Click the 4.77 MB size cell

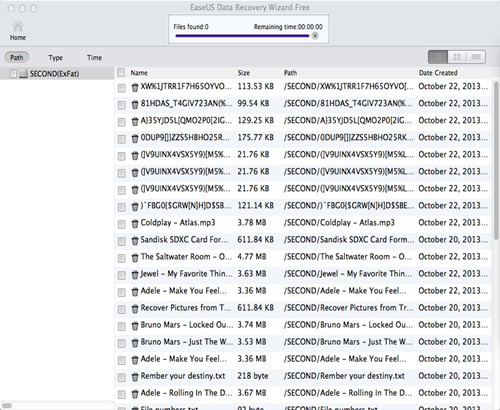252,257
